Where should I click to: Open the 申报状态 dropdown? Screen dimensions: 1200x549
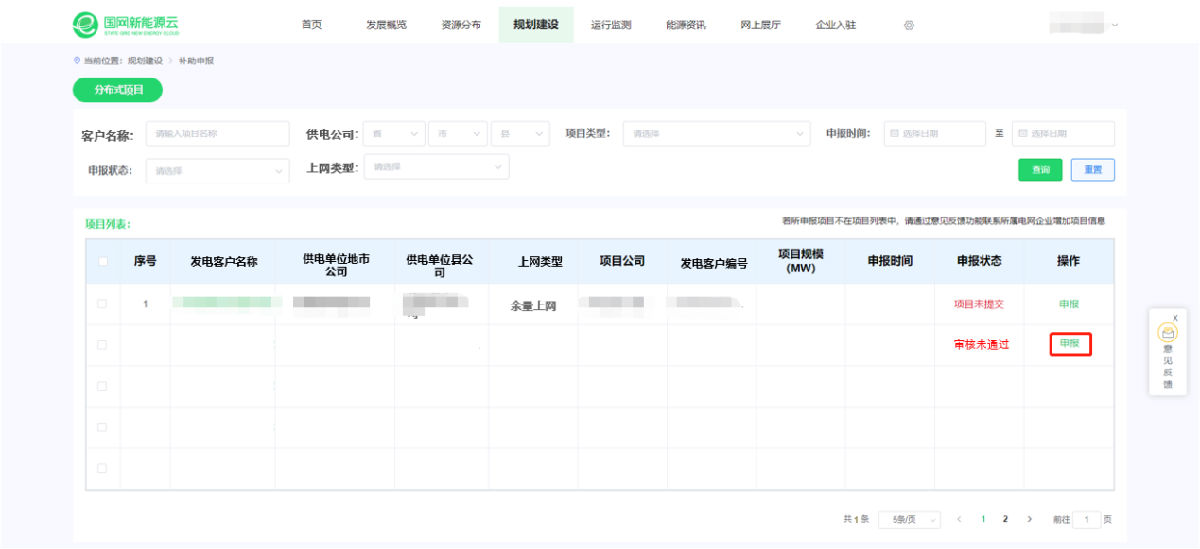[217, 171]
